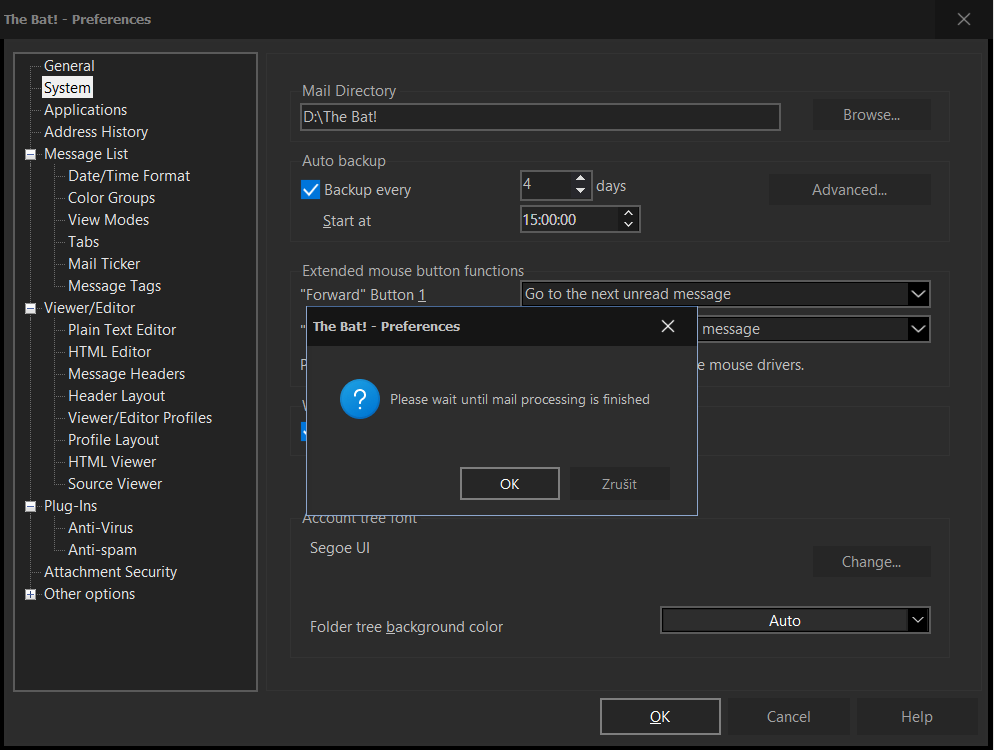Increase backup days with up arrow

(x=580, y=179)
